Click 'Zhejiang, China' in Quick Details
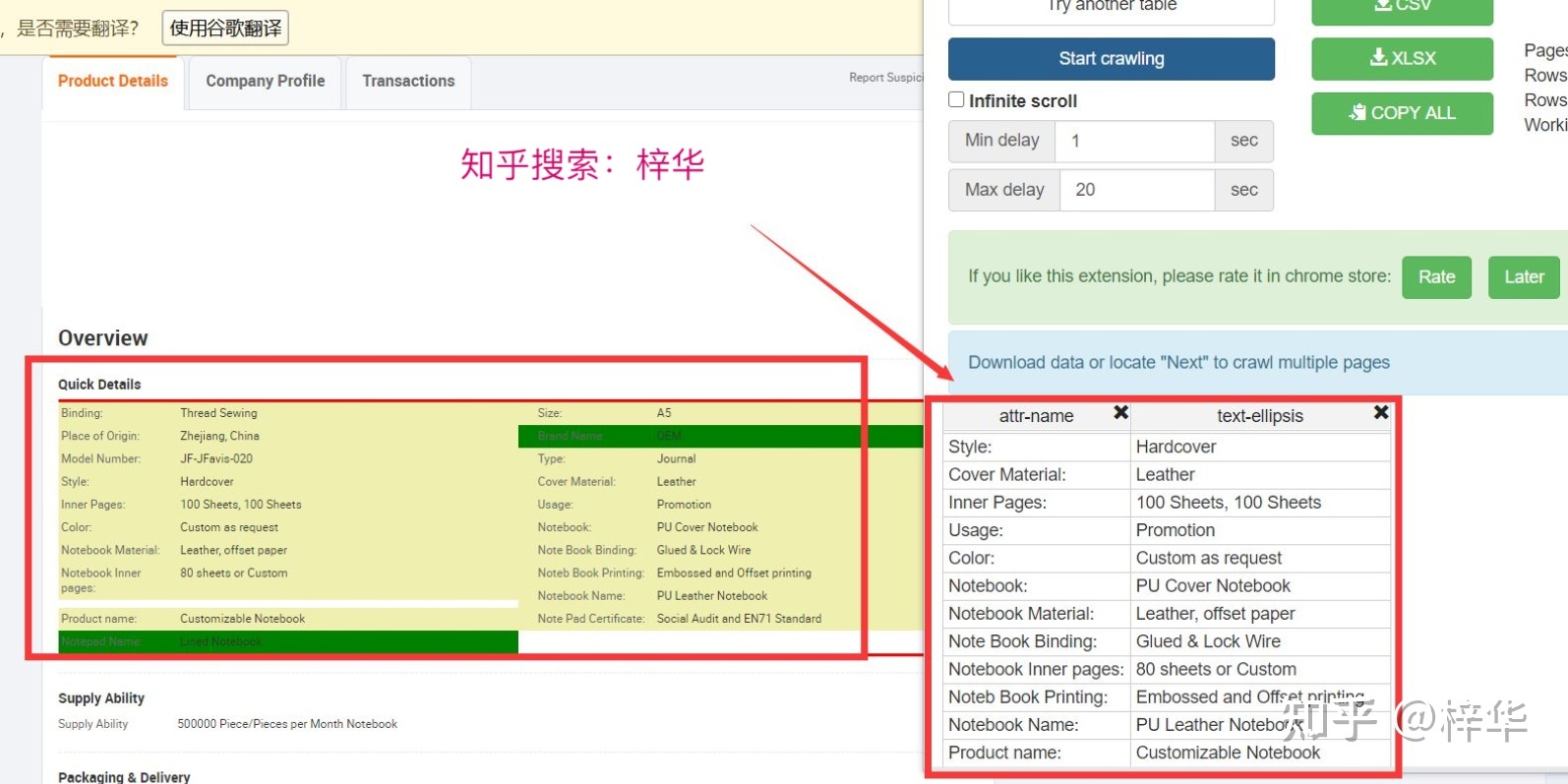 (x=219, y=436)
